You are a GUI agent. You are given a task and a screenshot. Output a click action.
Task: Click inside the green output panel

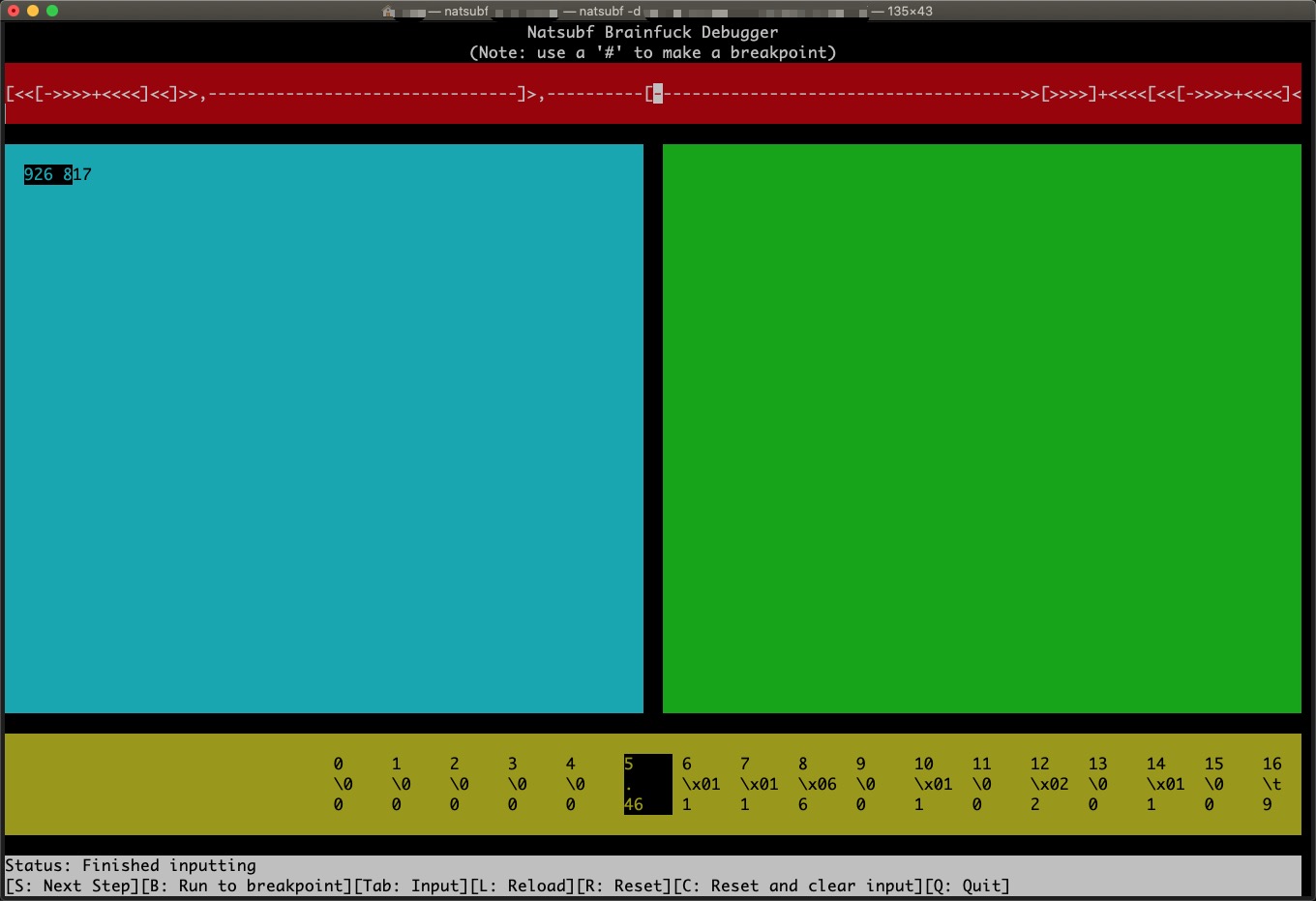click(981, 429)
